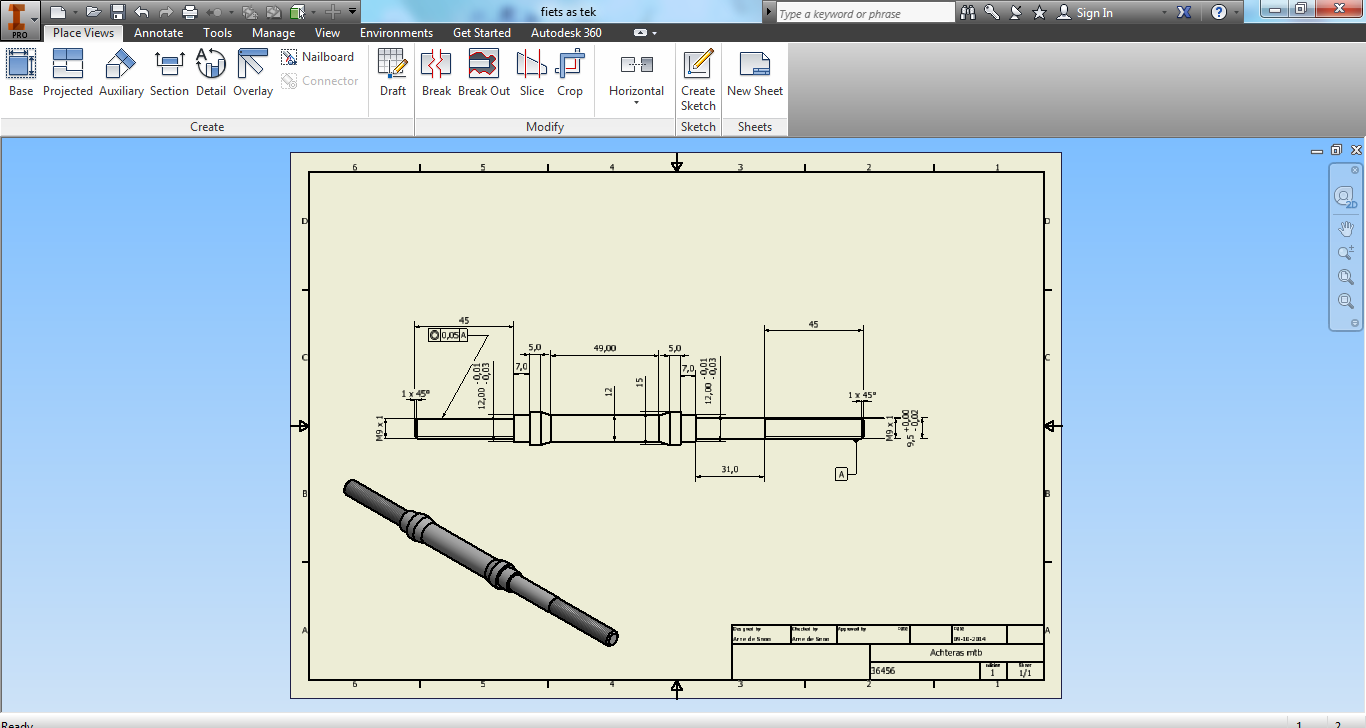Click the keyword search input field
The image size is (1366, 728).
coord(865,13)
